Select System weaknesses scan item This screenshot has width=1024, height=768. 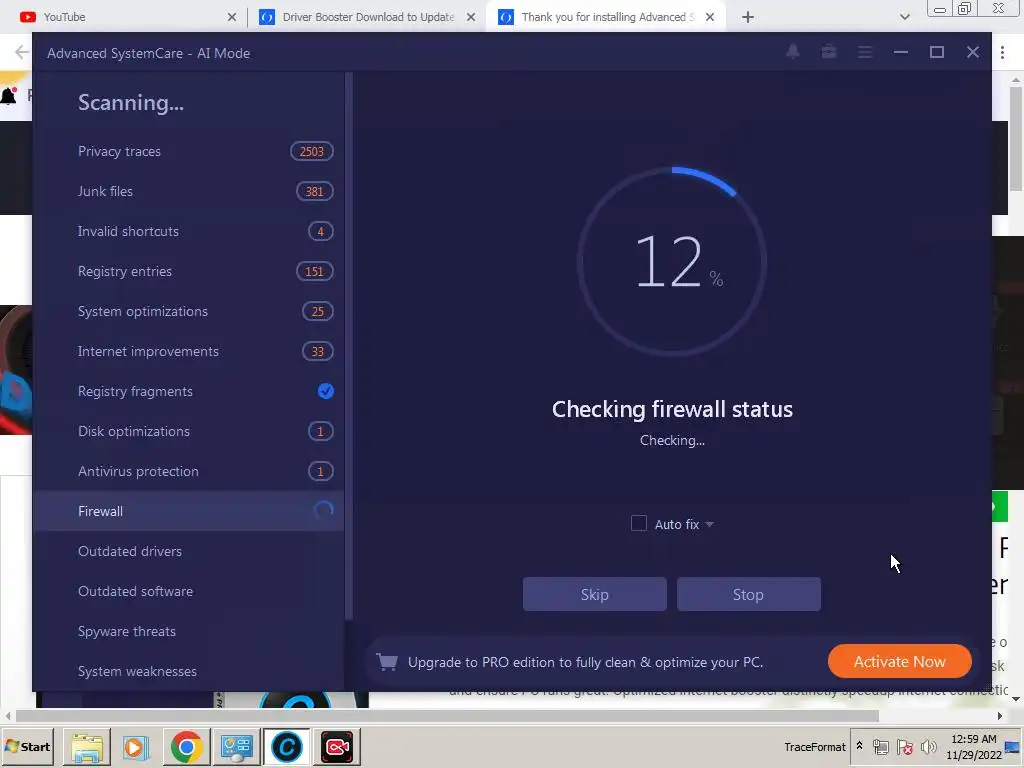(x=188, y=671)
